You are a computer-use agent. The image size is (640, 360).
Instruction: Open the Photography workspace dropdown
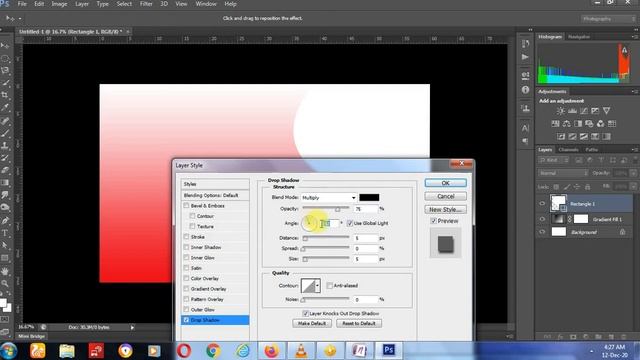(608, 19)
